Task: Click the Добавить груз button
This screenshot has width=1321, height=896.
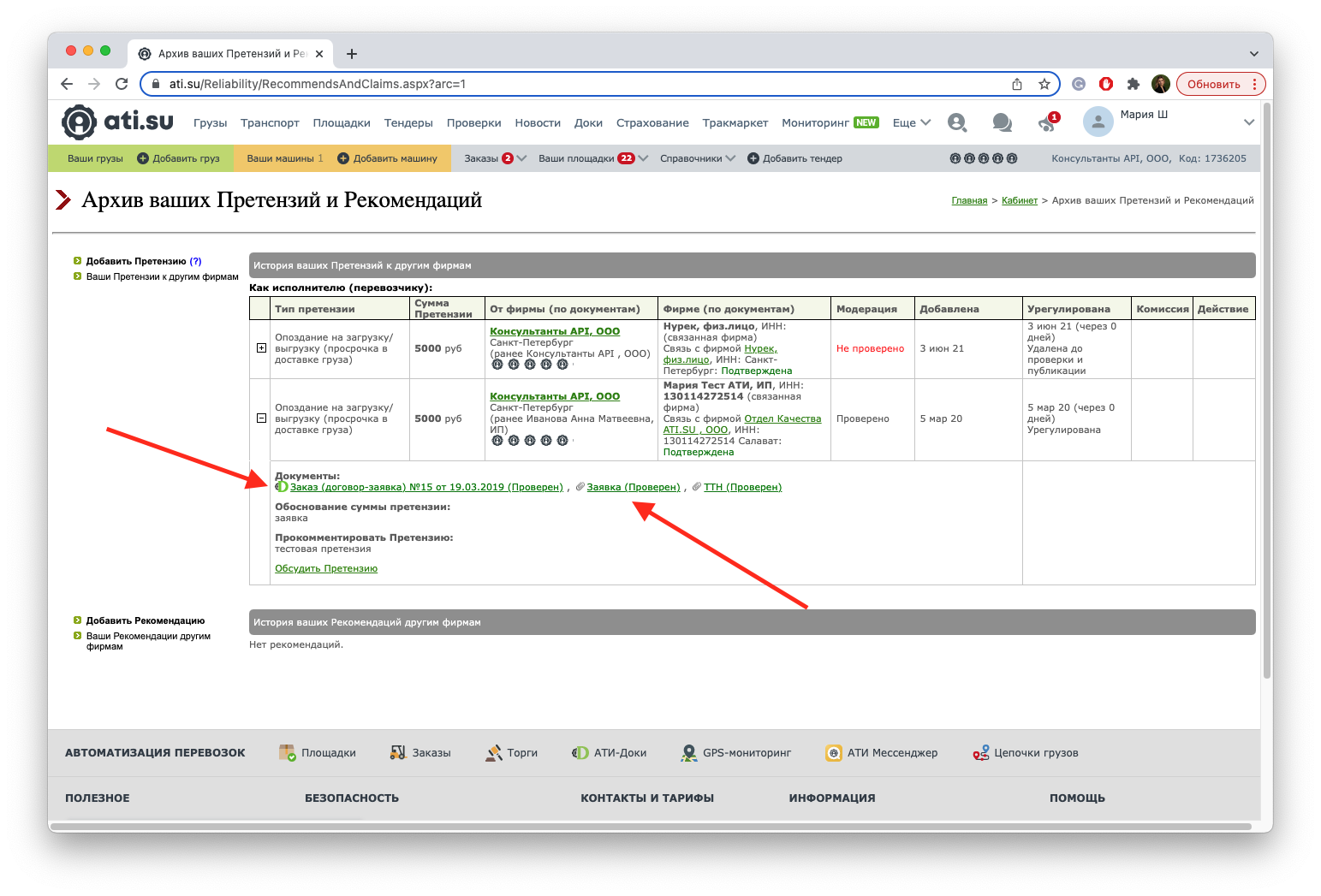Action: (178, 158)
